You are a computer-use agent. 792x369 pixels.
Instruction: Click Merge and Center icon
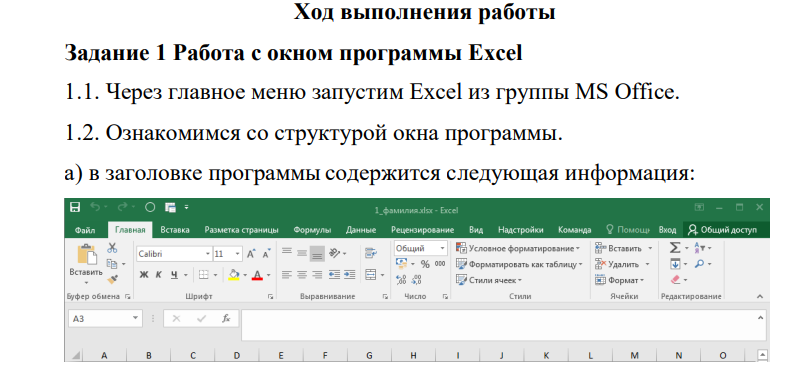(x=371, y=275)
